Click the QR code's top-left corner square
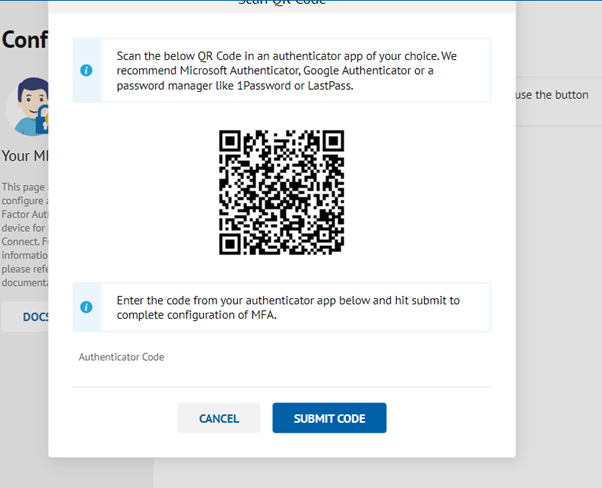The image size is (602, 488). coord(232,142)
